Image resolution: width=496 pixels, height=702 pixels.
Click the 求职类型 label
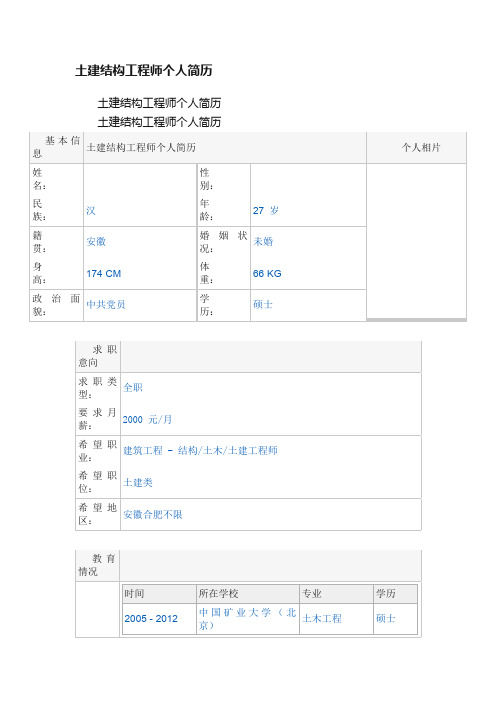(x=98, y=388)
